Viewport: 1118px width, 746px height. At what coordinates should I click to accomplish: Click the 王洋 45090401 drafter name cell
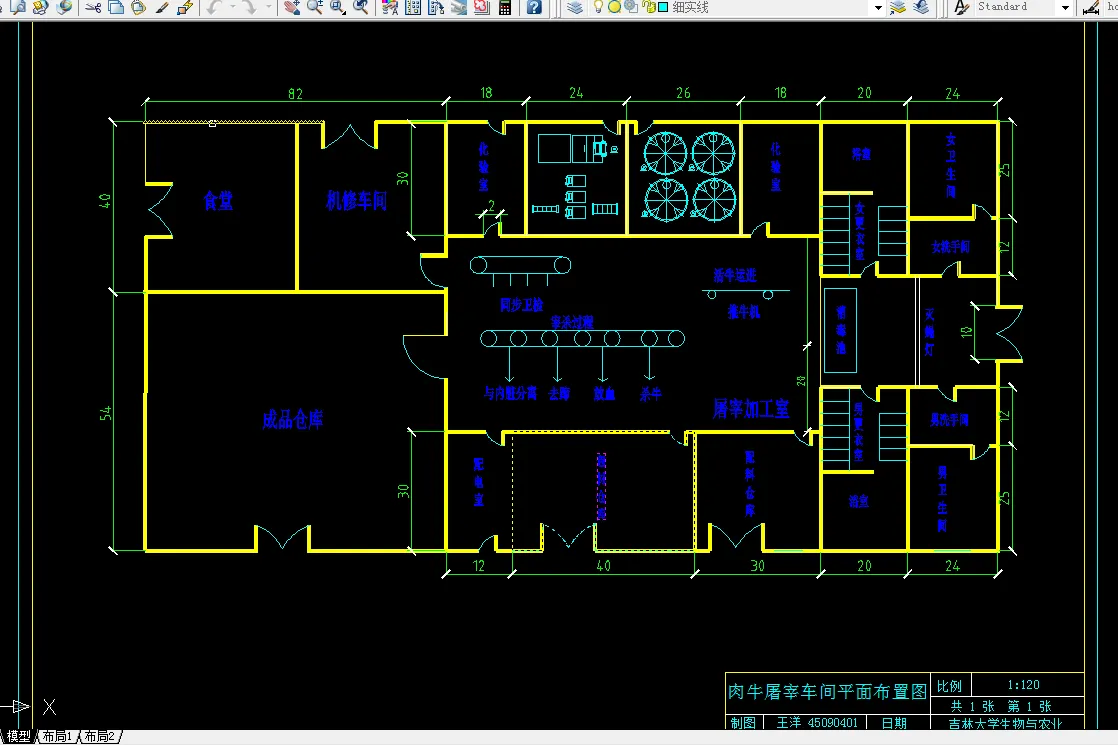pos(817,722)
